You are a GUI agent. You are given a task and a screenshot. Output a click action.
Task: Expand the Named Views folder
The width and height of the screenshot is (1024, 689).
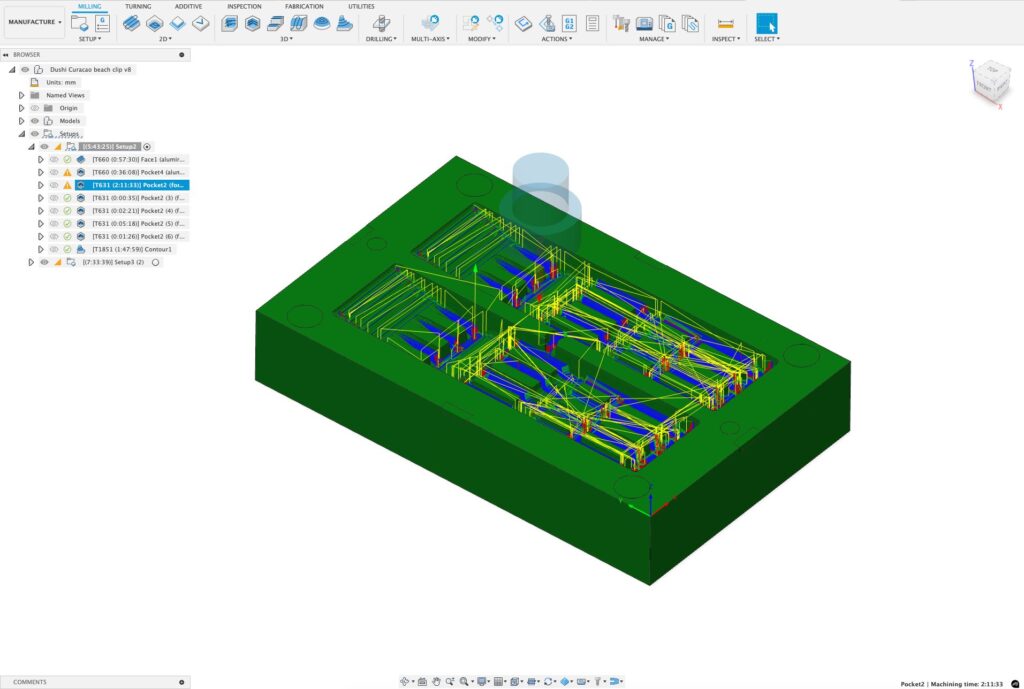click(x=21, y=95)
